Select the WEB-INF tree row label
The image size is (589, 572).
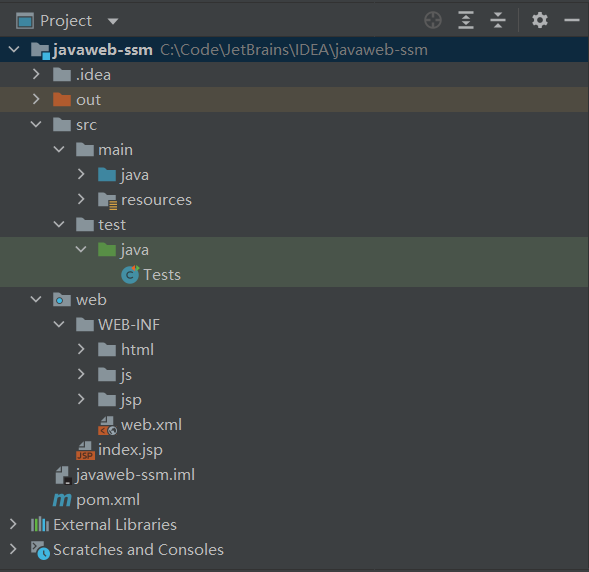click(129, 324)
